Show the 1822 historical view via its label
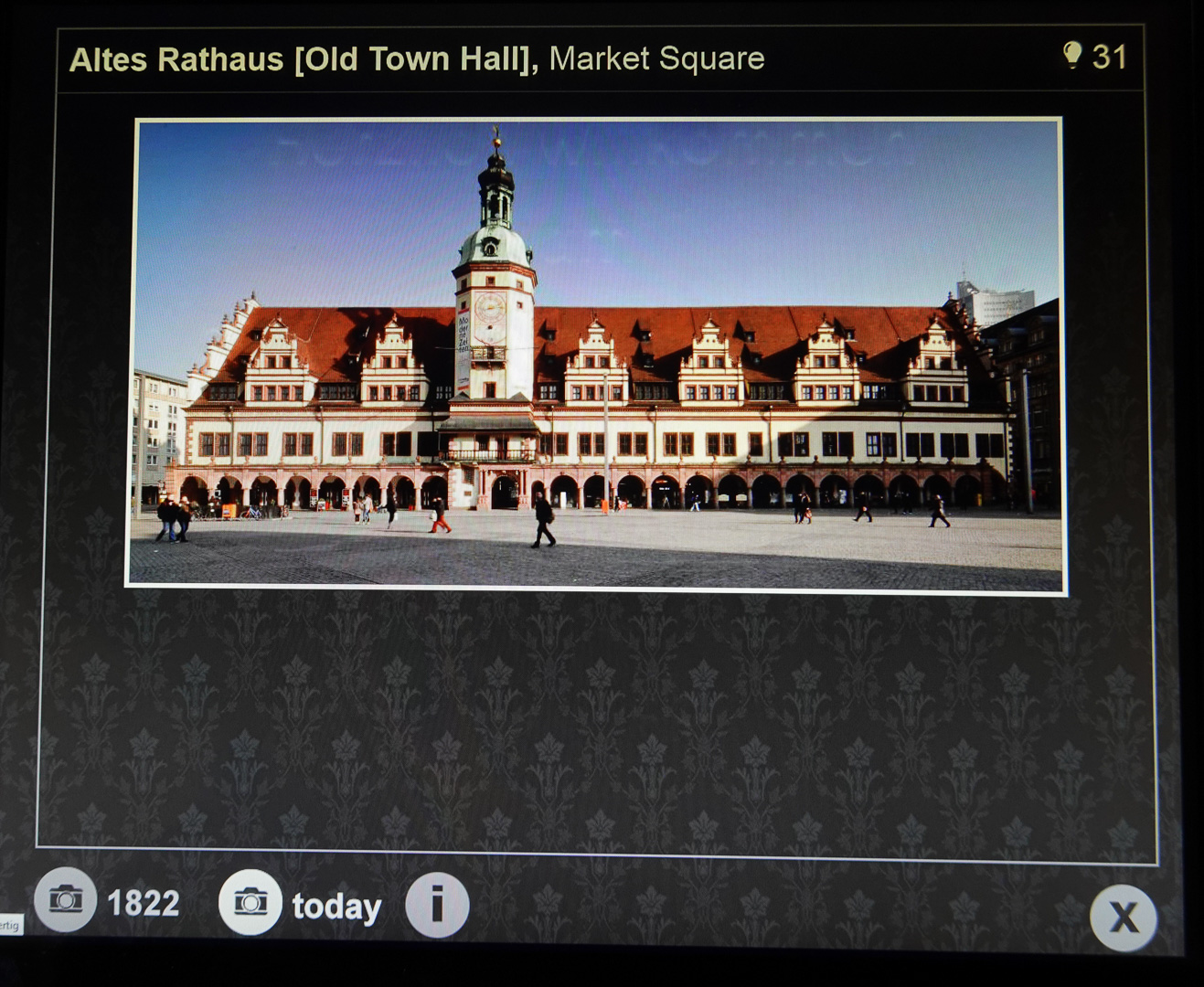1204x987 pixels. point(143,903)
